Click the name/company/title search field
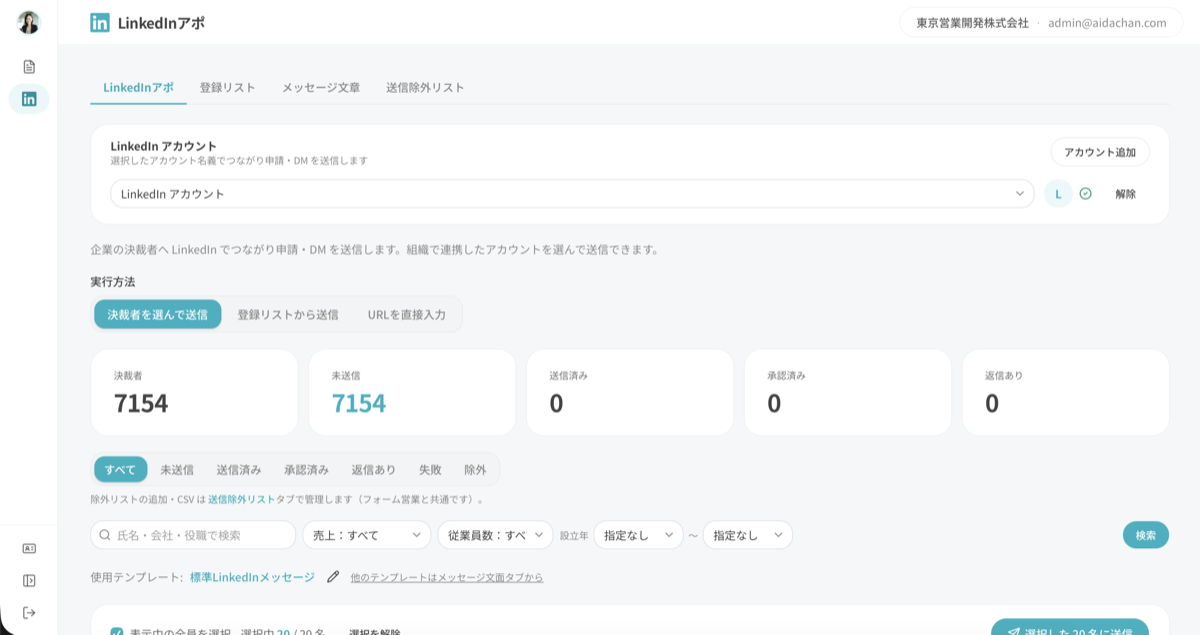Screen dimensions: 1200x635 [193, 535]
